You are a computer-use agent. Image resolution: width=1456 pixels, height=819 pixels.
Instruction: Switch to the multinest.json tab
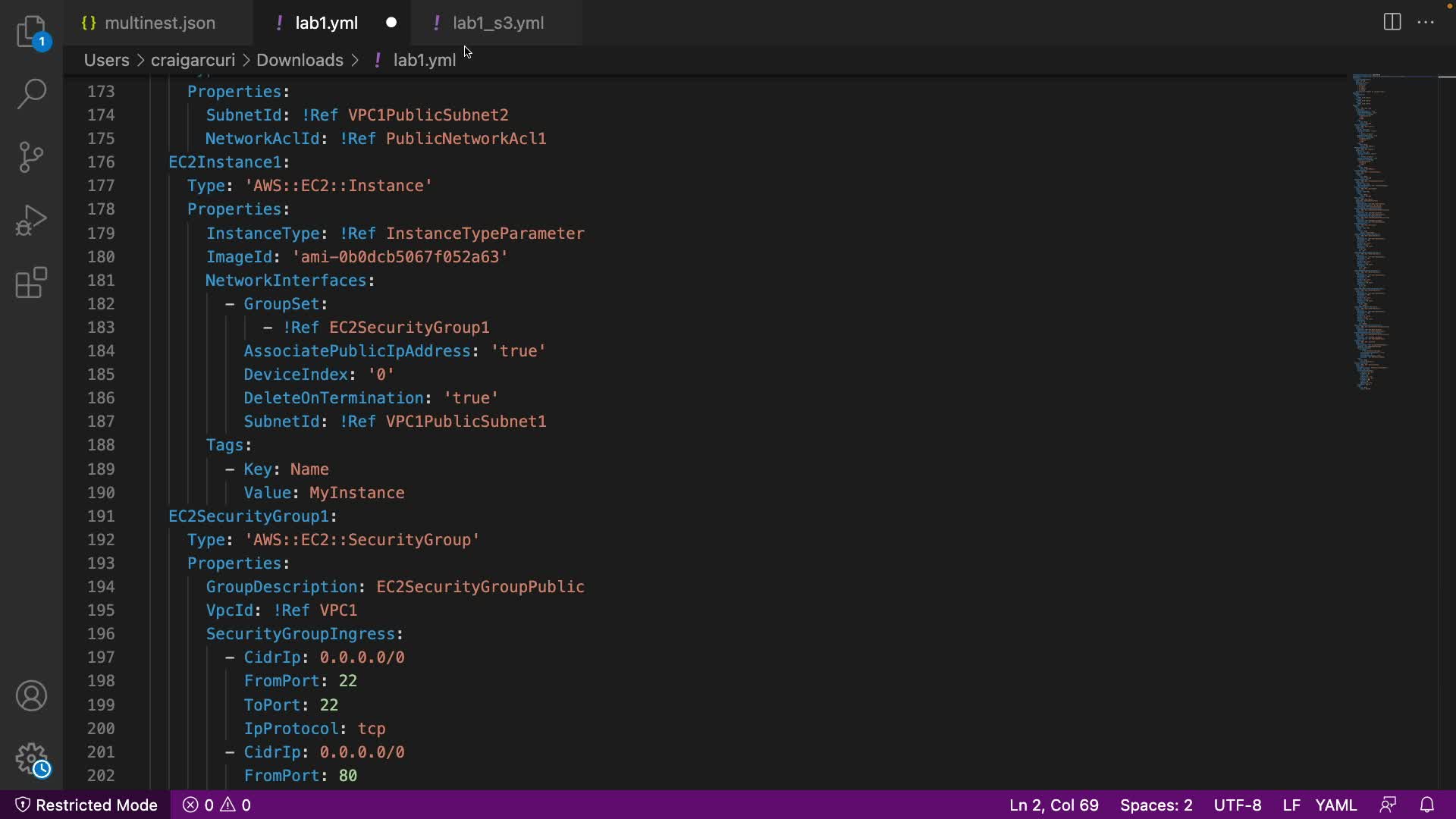159,23
